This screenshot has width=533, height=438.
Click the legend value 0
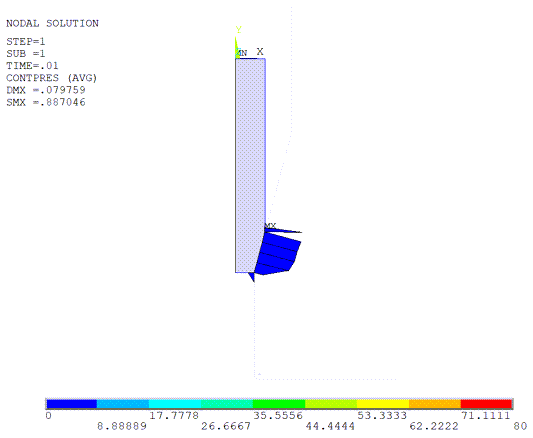point(49,416)
